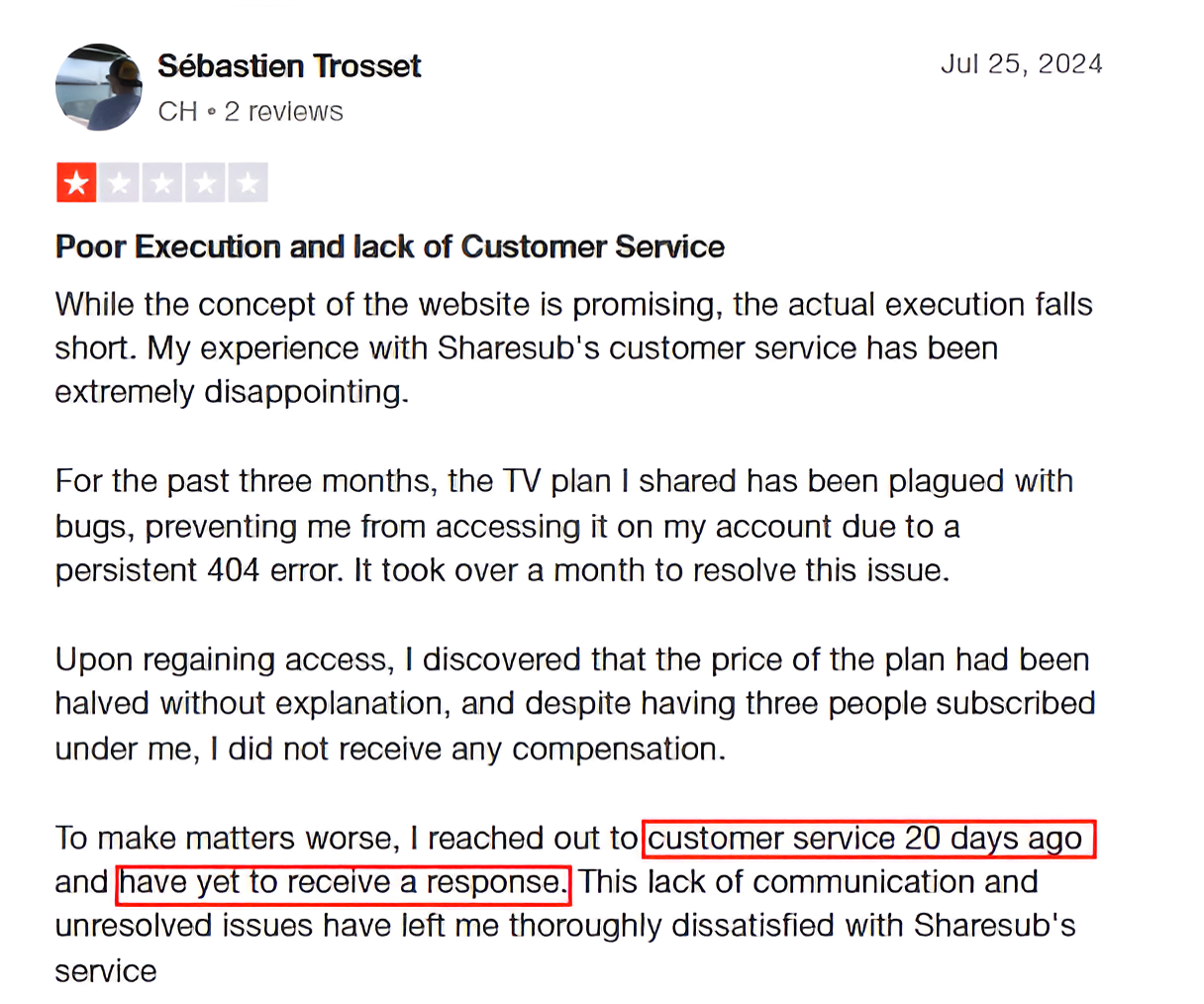Screen dimensions: 1204x1004
Task: Select the highlighted 'have yet to receive a response' box
Action: click(x=344, y=882)
